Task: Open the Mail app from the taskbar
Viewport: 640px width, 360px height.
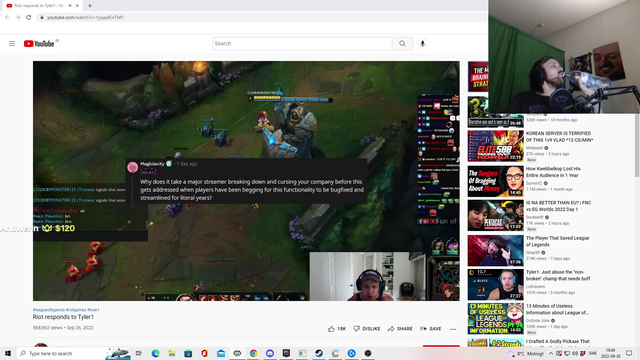Action: 221,353
